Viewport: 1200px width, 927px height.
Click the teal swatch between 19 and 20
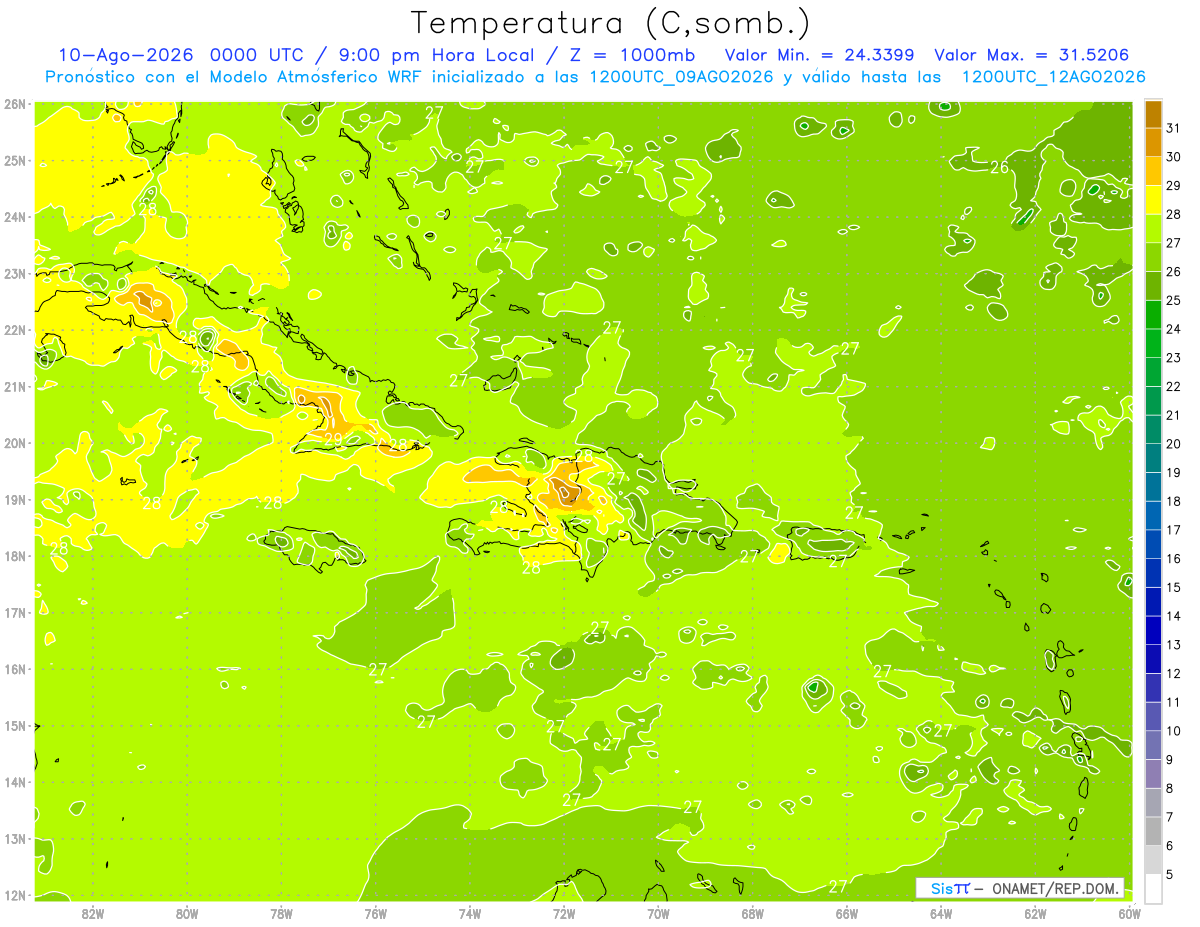(x=1153, y=459)
